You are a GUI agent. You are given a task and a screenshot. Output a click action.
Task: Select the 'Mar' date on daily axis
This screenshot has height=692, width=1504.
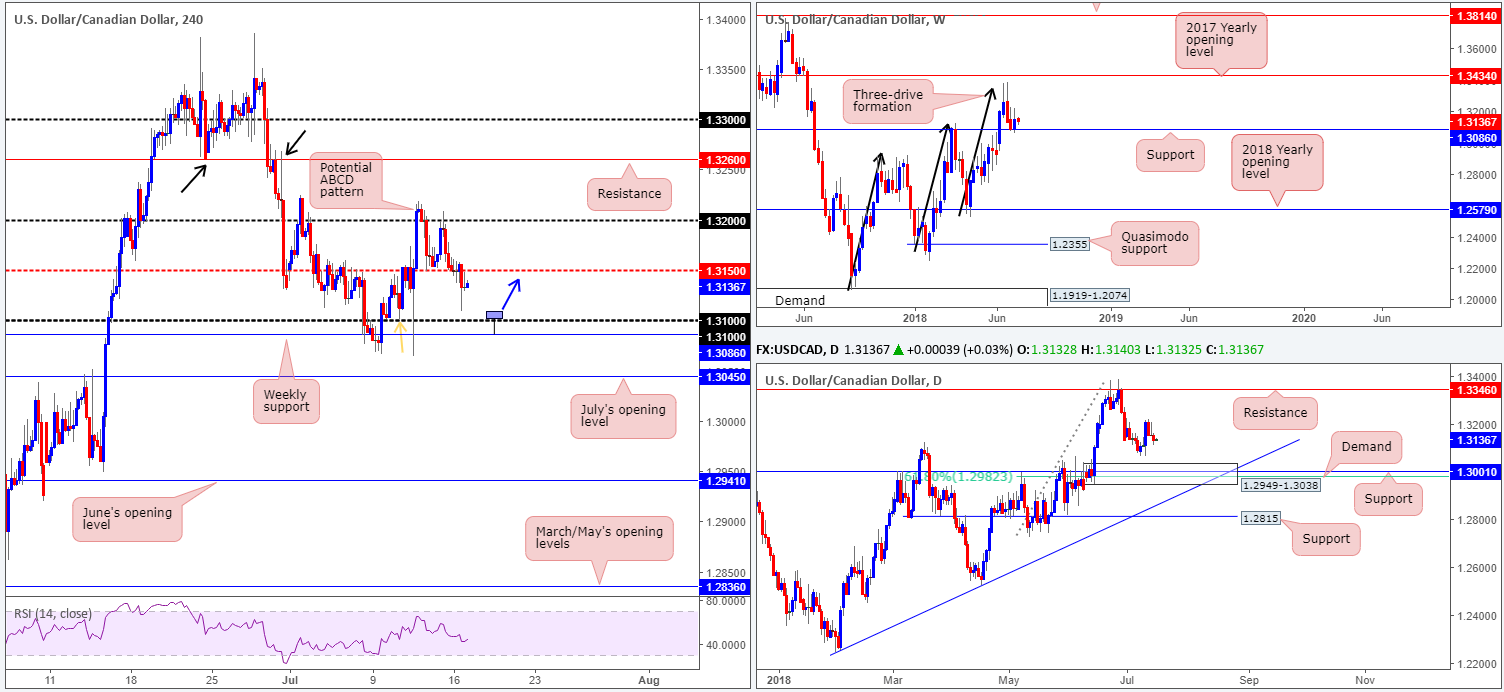(891, 679)
